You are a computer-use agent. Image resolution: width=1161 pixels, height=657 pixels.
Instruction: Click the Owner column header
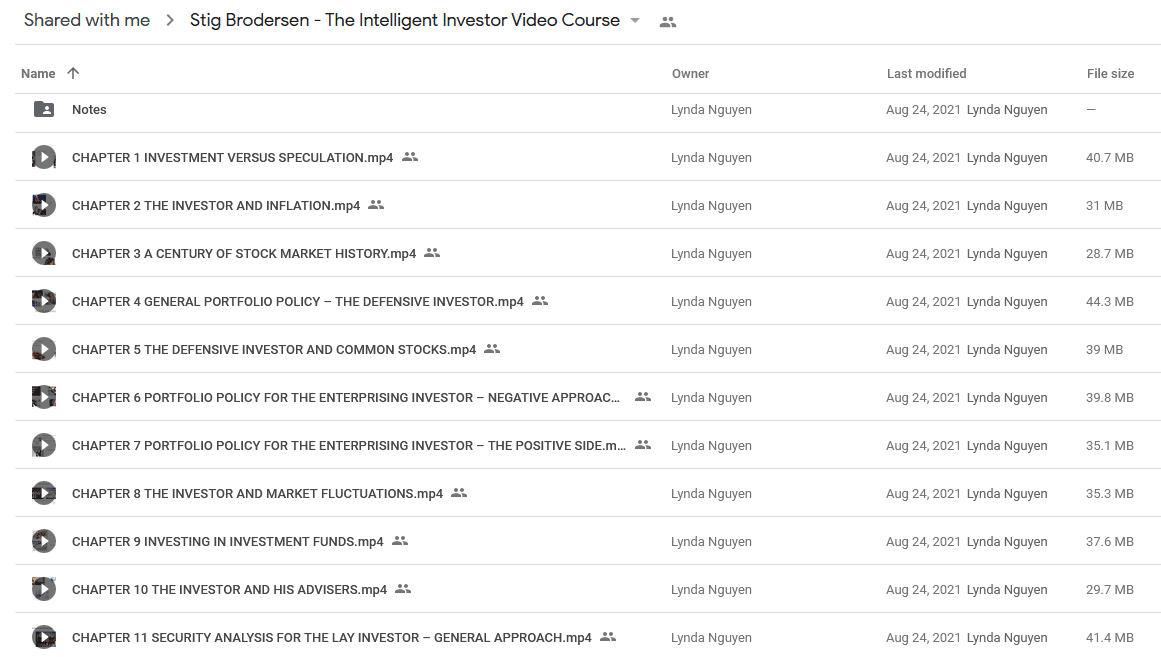tap(691, 73)
